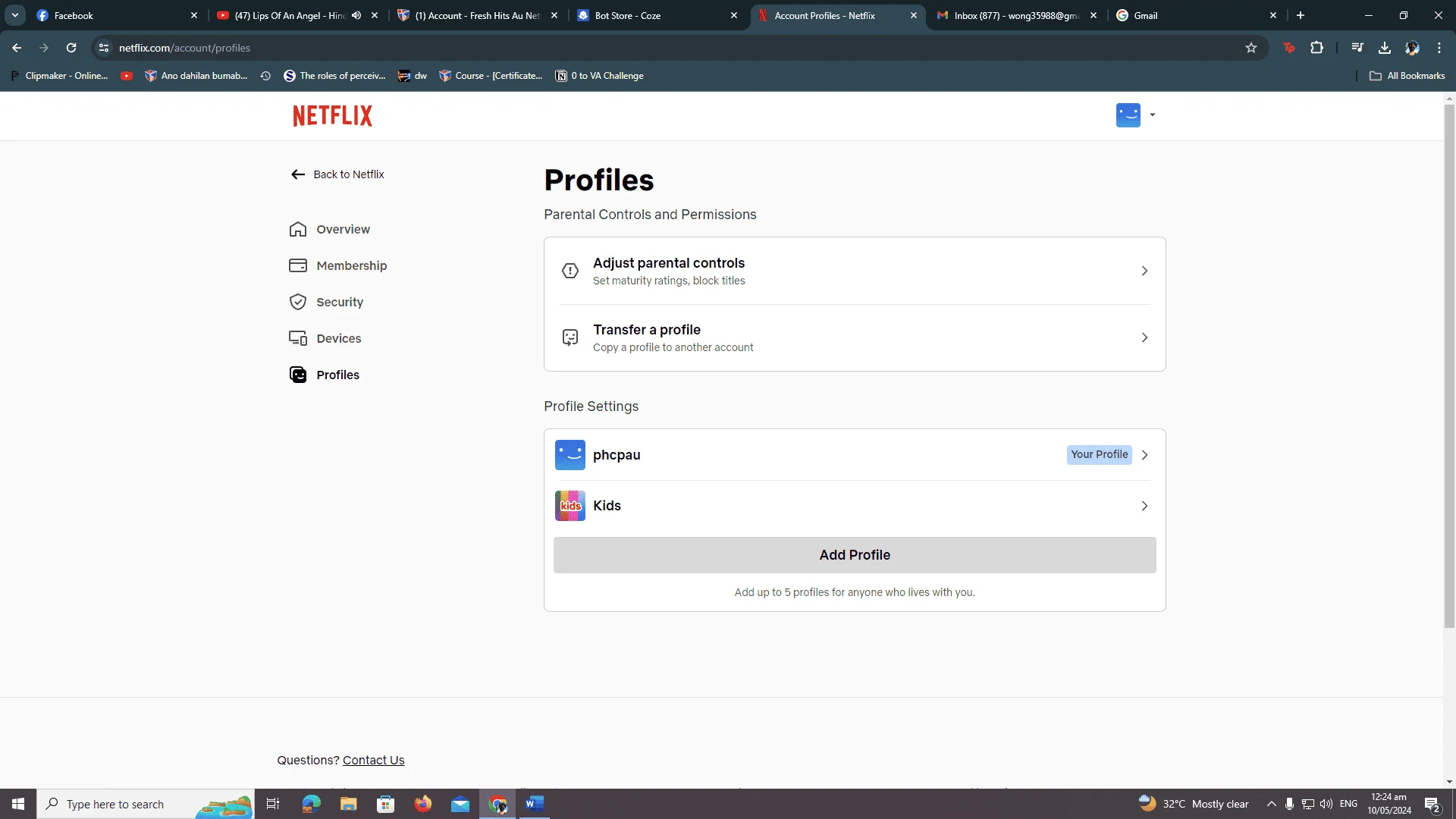This screenshot has height=819, width=1456.
Task: Open Firefox from the taskbar
Action: coord(423,804)
